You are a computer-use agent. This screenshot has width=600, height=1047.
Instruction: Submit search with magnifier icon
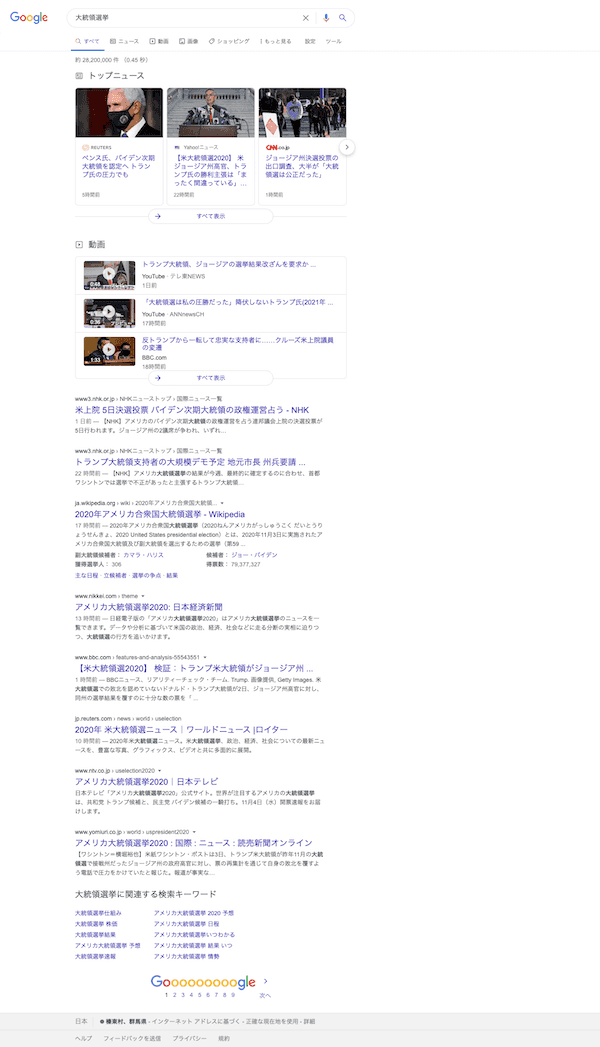(342, 18)
